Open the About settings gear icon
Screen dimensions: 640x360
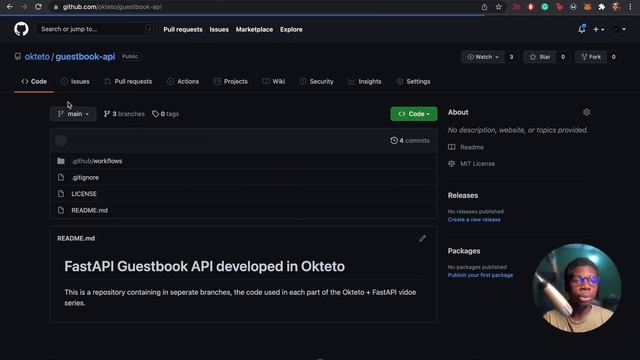tap(587, 112)
